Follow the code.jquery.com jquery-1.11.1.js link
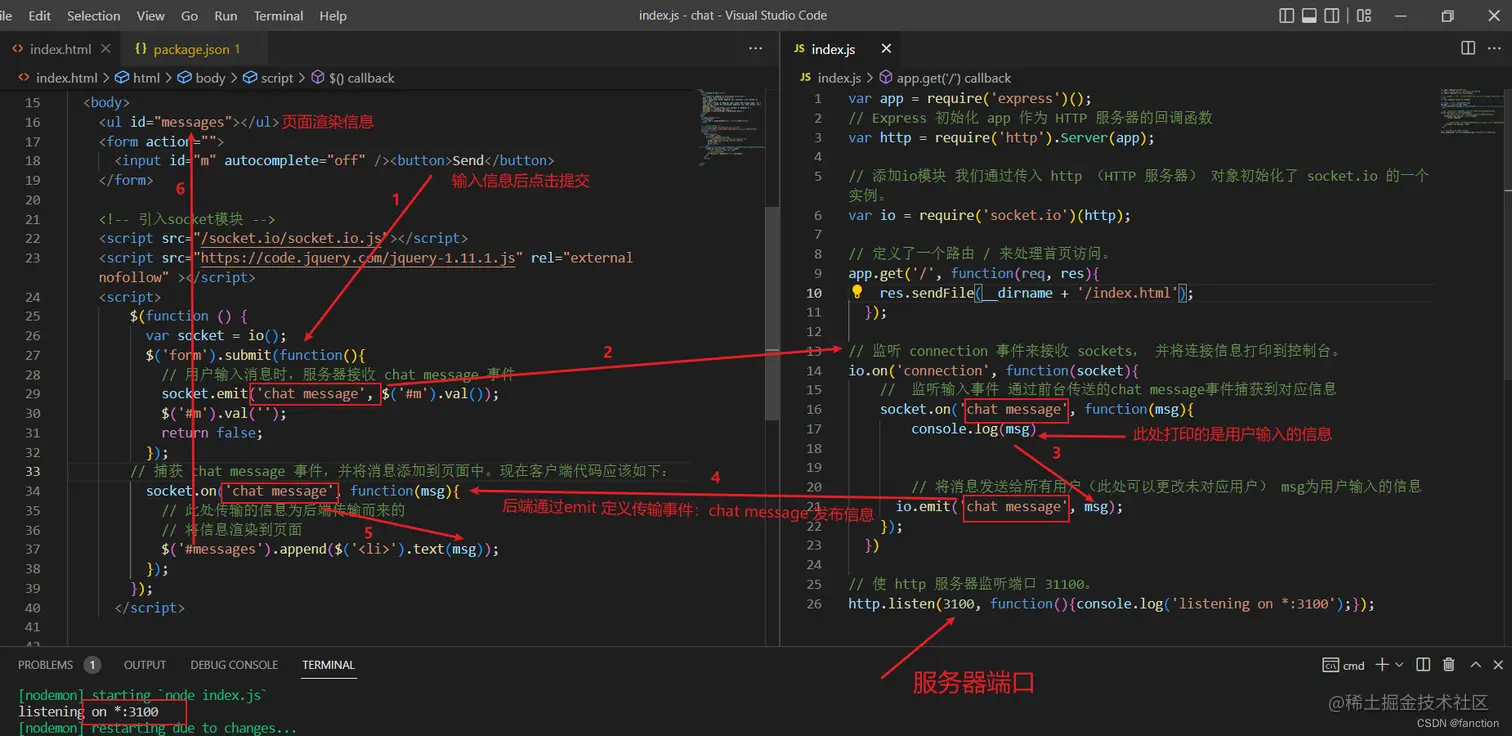Image resolution: width=1512 pixels, height=736 pixels. pos(358,258)
